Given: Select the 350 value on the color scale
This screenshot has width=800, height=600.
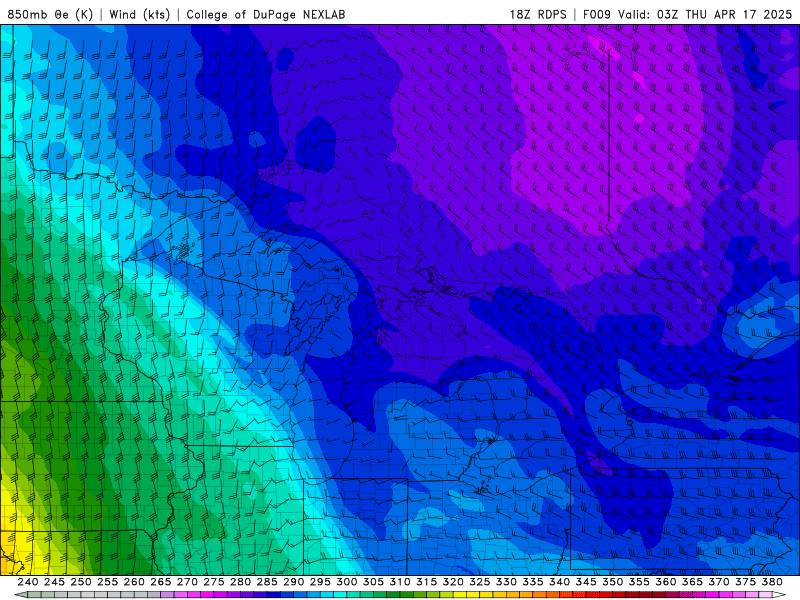Looking at the screenshot, I should pyautogui.click(x=612, y=582).
